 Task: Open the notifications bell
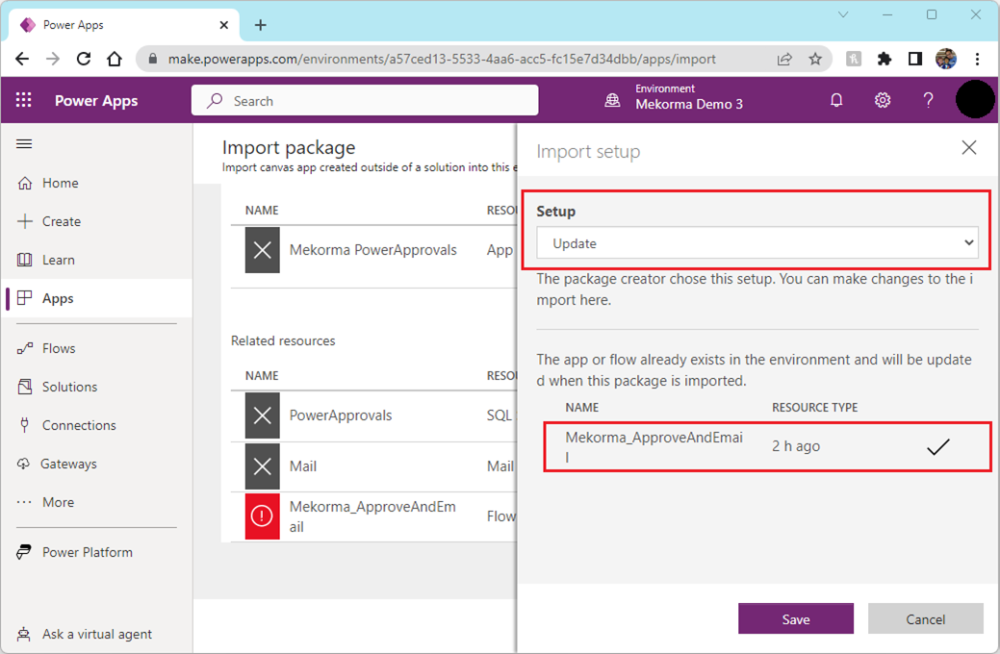coord(837,100)
